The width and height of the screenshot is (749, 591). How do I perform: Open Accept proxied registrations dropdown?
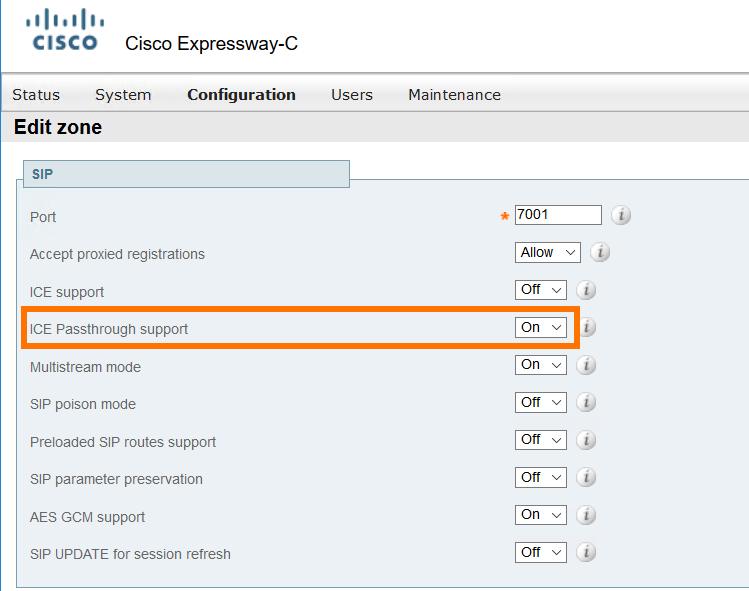[x=548, y=252]
